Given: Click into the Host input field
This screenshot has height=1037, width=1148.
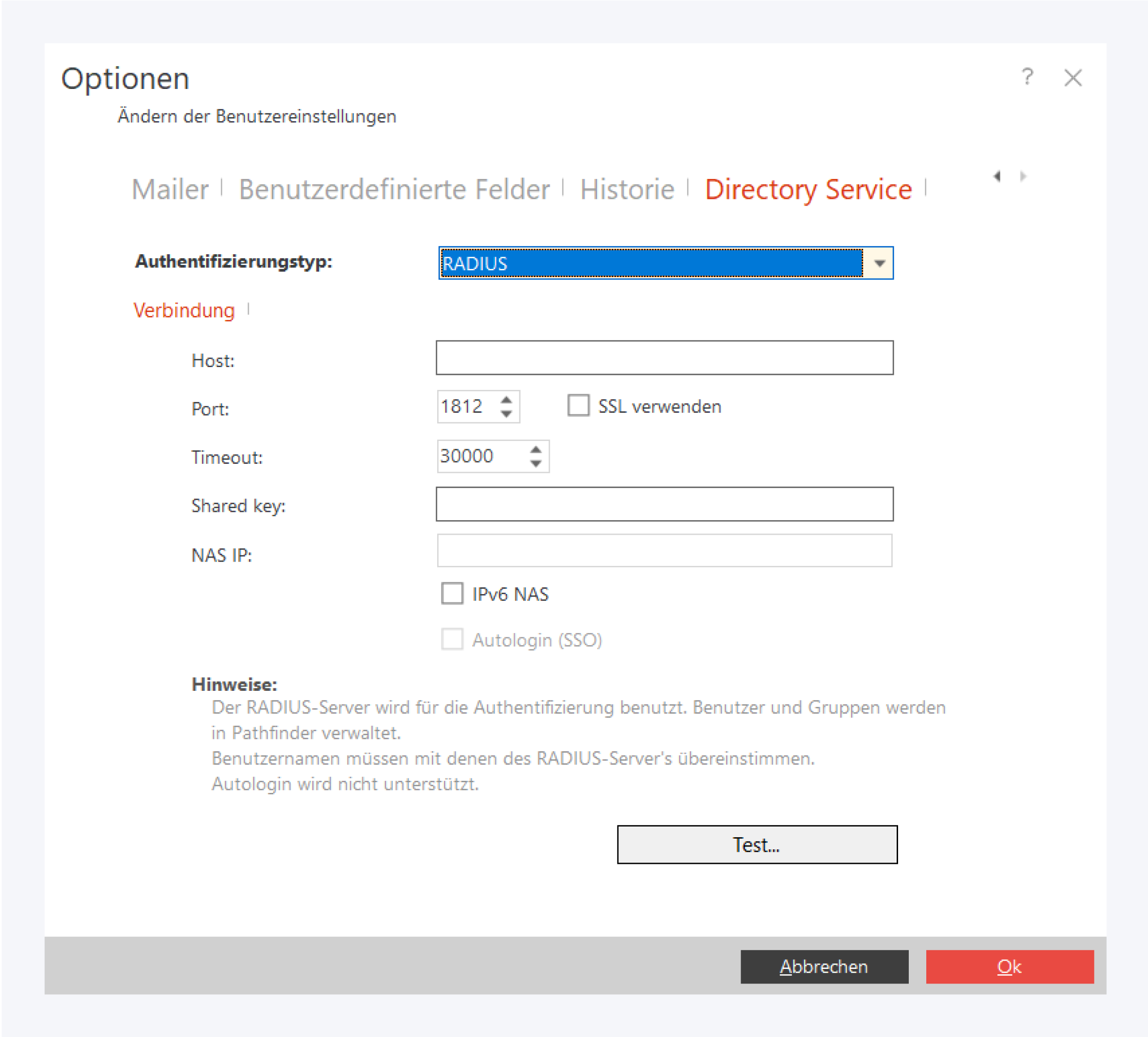Looking at the screenshot, I should [x=664, y=358].
